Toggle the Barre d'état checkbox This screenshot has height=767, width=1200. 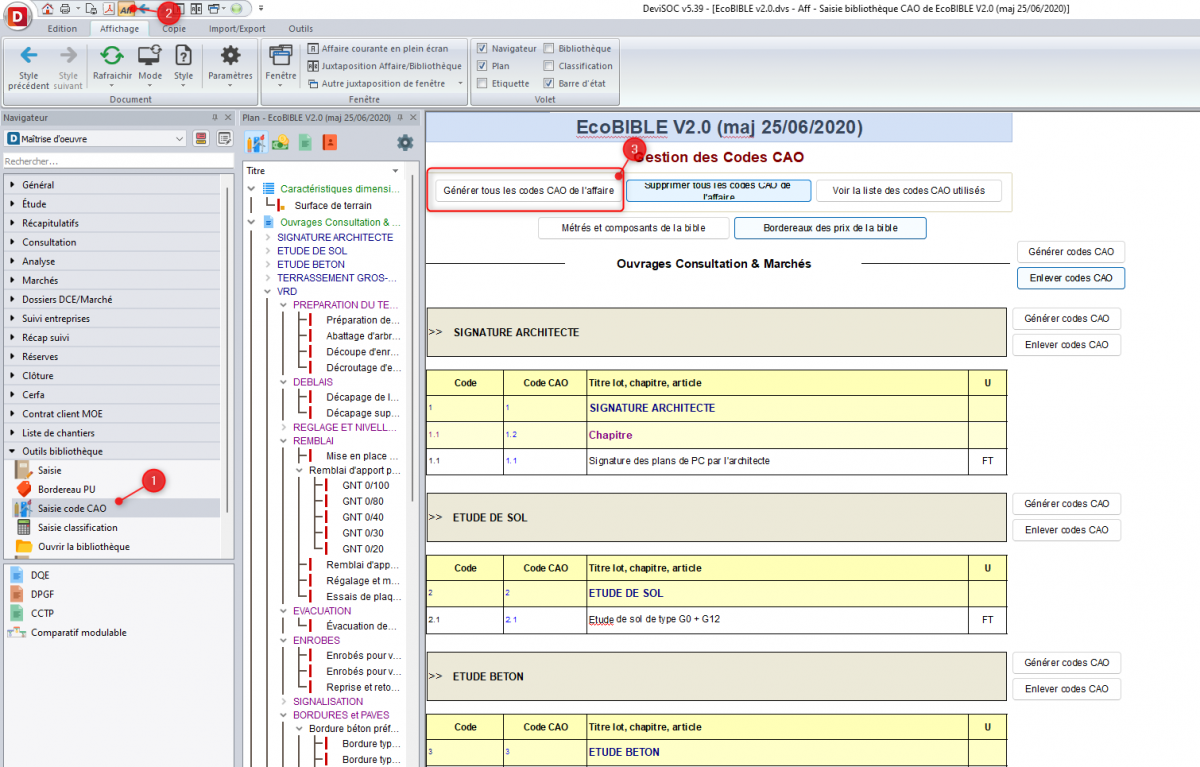(x=550, y=83)
